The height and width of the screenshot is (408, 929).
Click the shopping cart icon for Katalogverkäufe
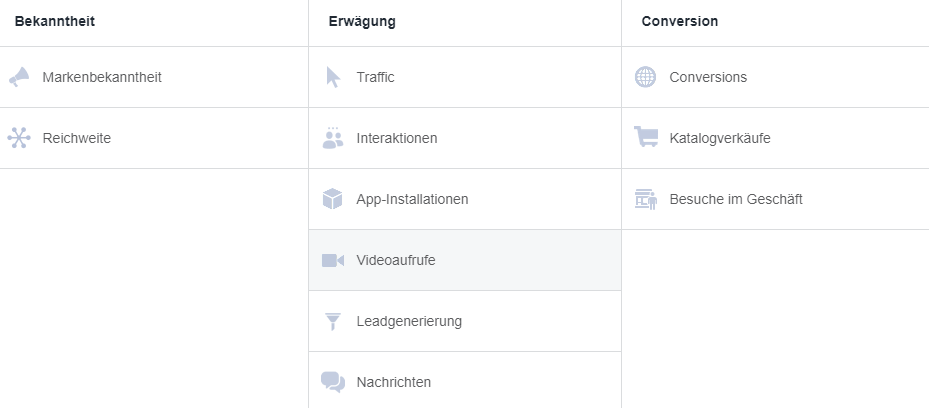646,138
